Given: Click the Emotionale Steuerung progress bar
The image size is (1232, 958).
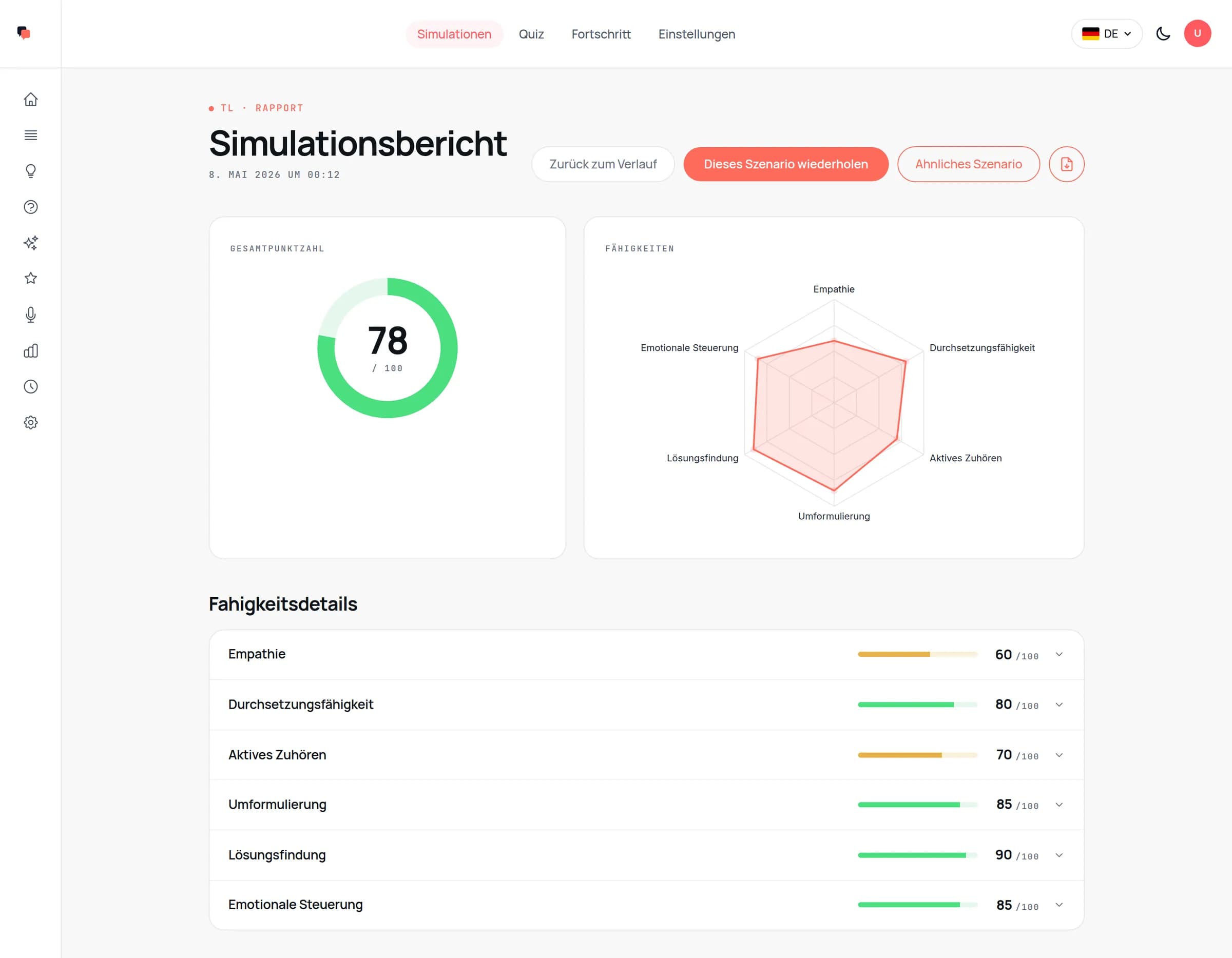Looking at the screenshot, I should pyautogui.click(x=917, y=905).
